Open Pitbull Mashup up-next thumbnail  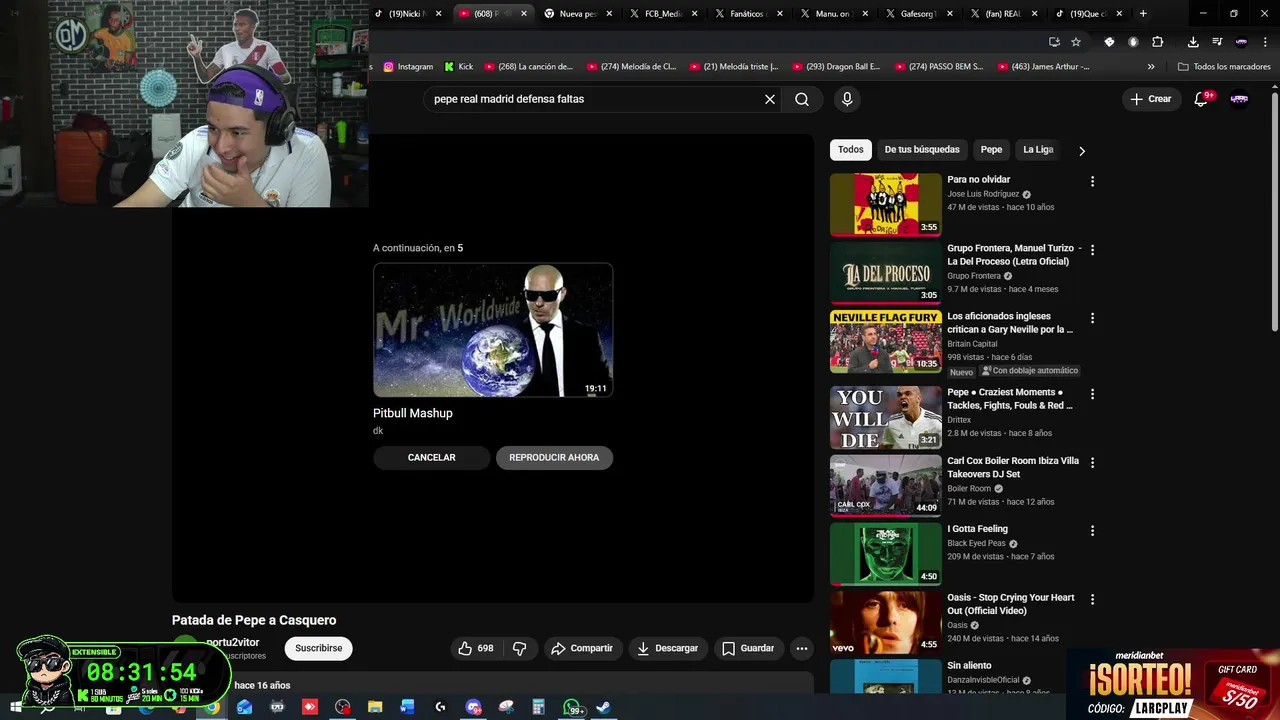point(493,330)
